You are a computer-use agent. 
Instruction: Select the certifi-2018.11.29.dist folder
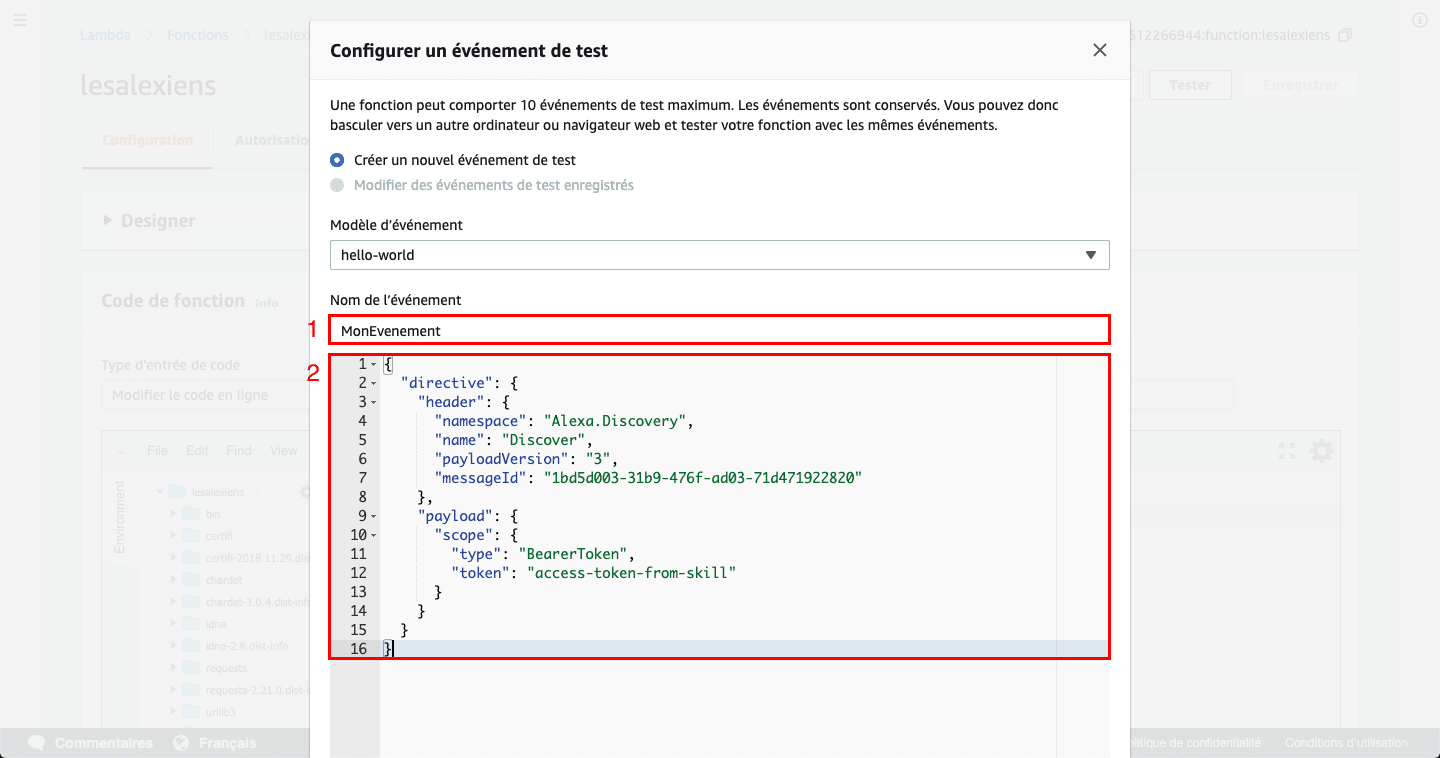click(258, 558)
